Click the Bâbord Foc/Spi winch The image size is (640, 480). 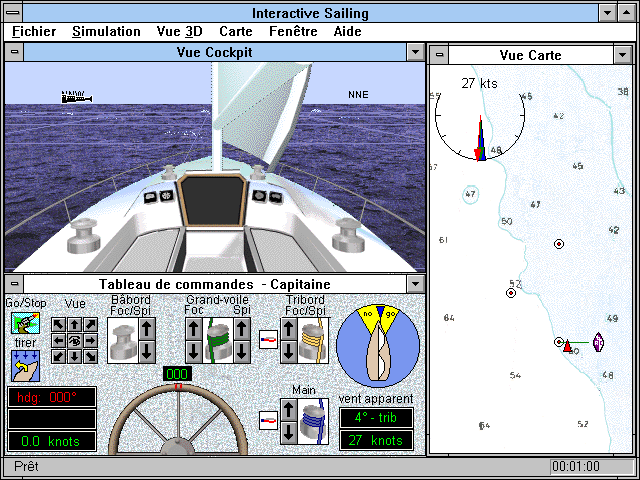[x=123, y=341]
